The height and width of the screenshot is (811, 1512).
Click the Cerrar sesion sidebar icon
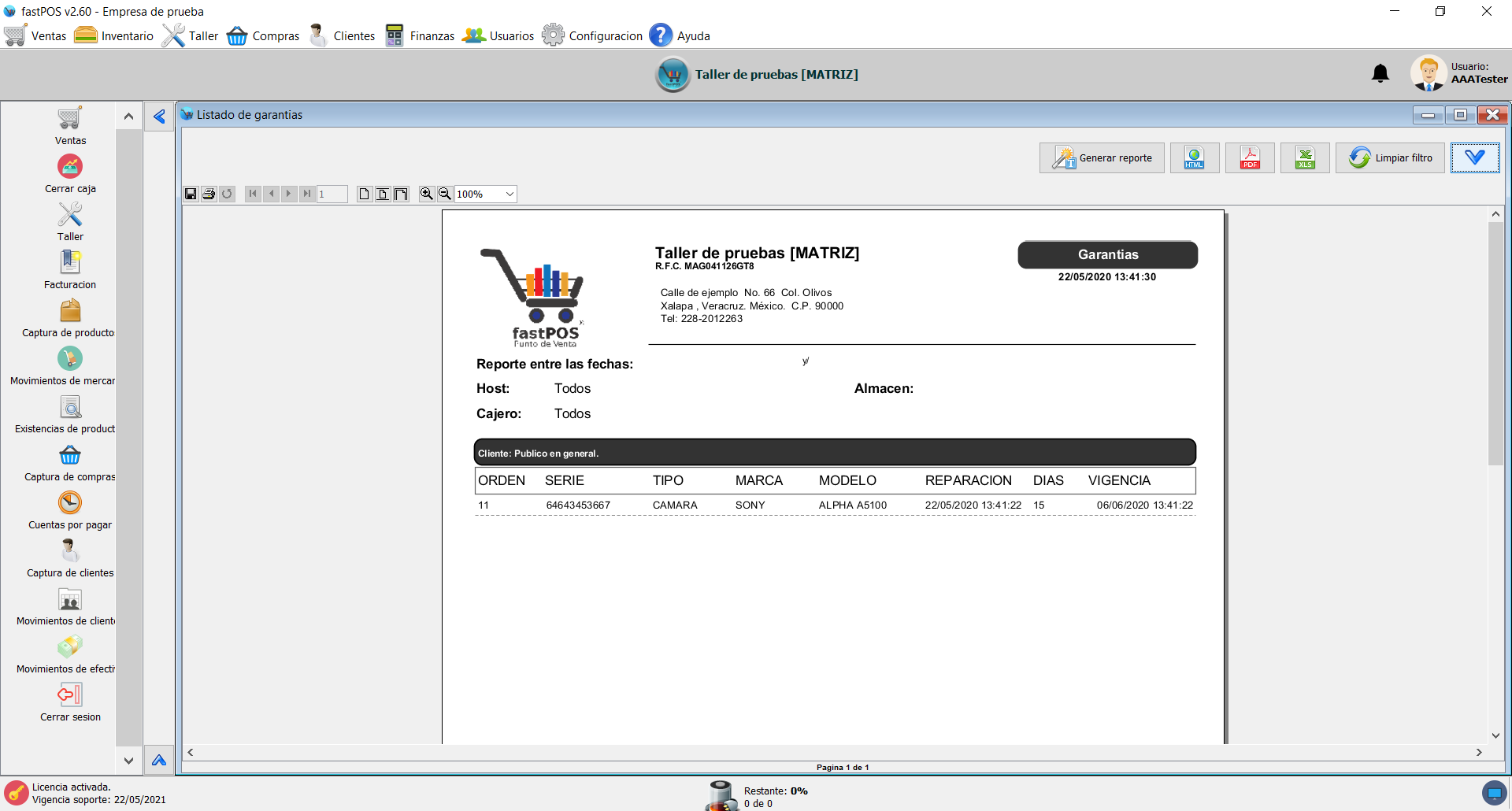coord(70,695)
